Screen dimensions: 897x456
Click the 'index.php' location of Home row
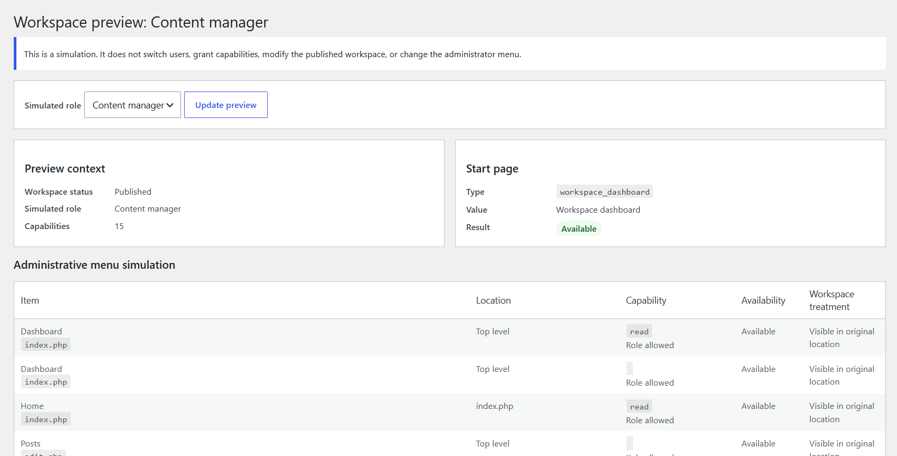point(494,406)
